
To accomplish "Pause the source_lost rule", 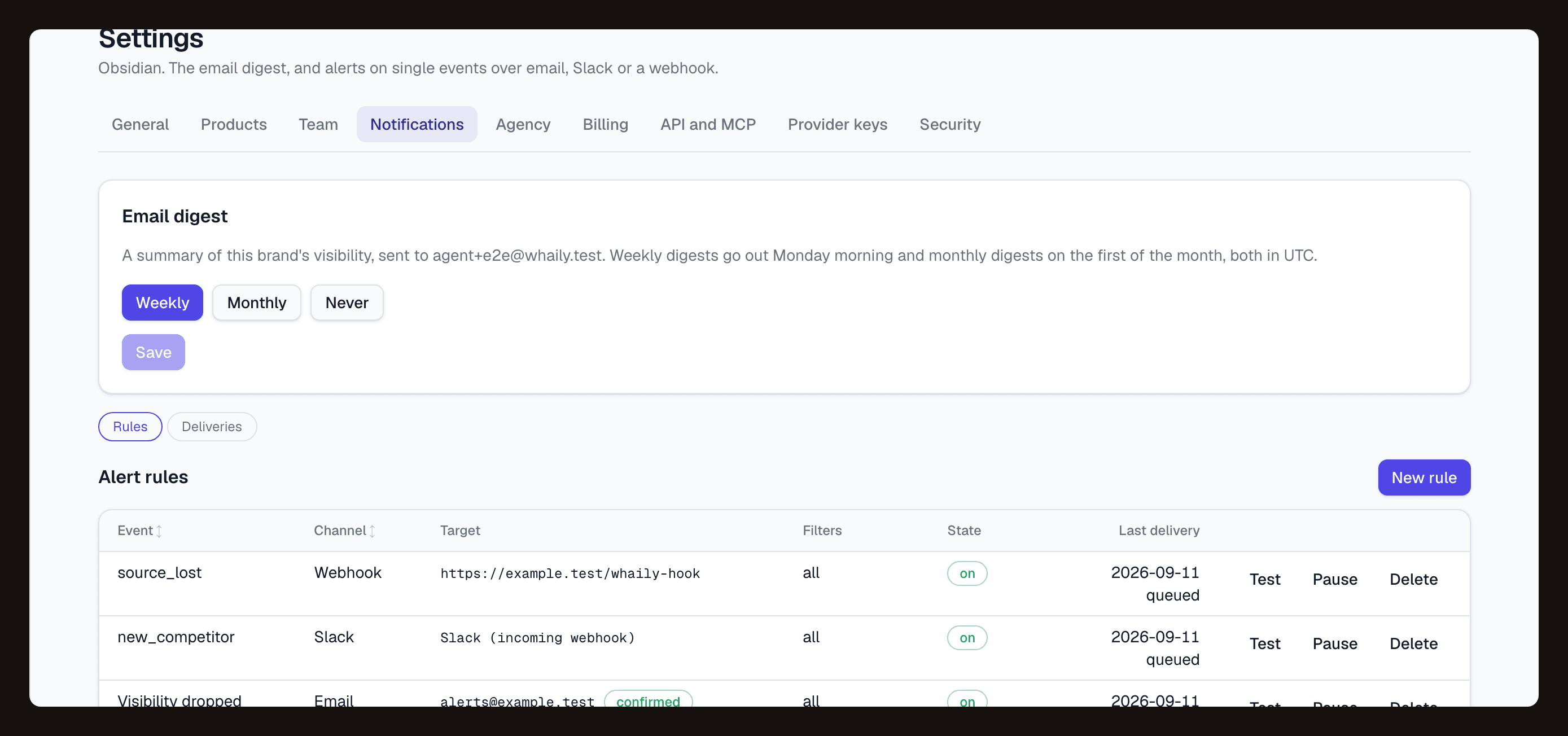I will tap(1335, 580).
